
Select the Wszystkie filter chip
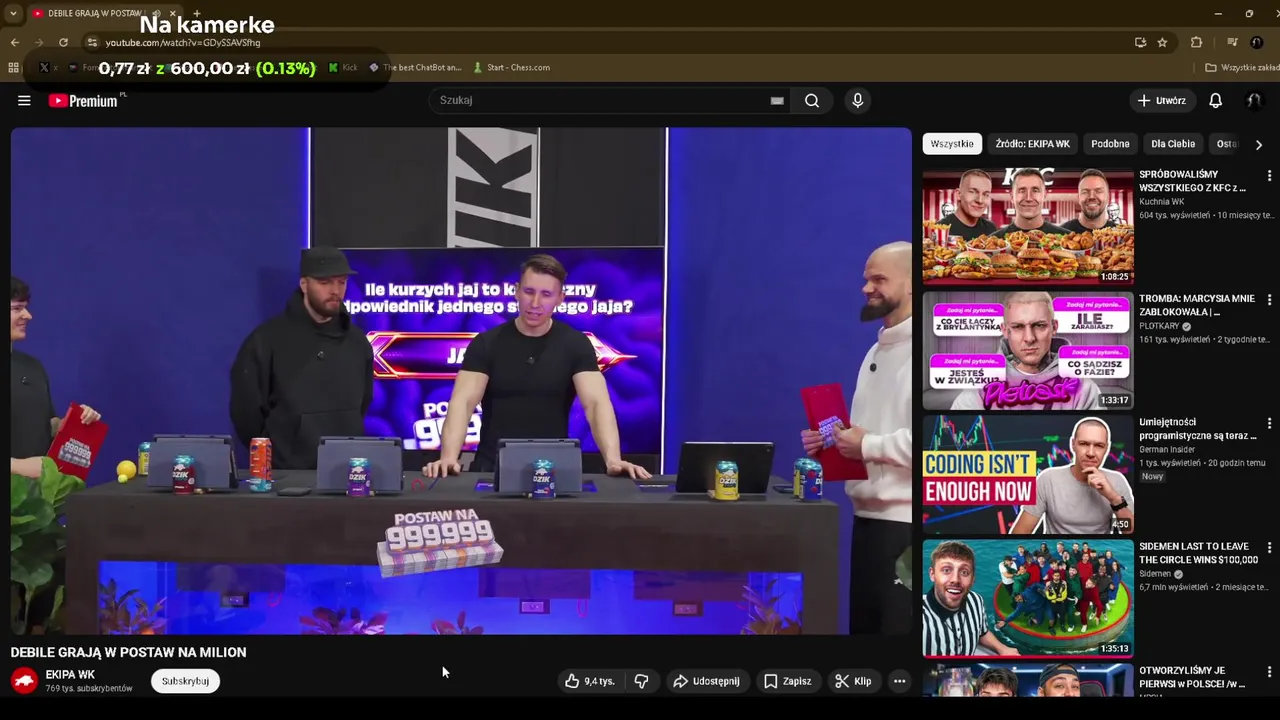pyautogui.click(x=951, y=144)
